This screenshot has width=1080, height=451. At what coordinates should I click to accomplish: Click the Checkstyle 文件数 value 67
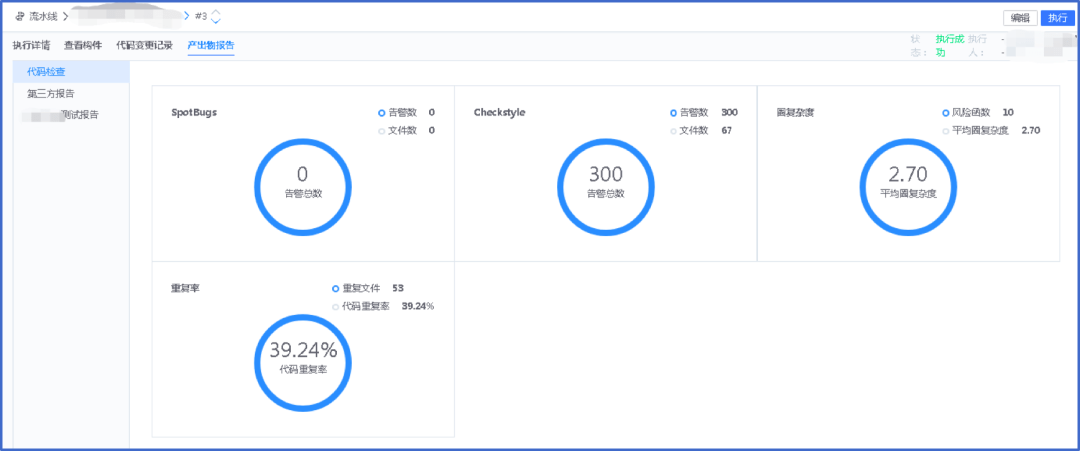726,131
